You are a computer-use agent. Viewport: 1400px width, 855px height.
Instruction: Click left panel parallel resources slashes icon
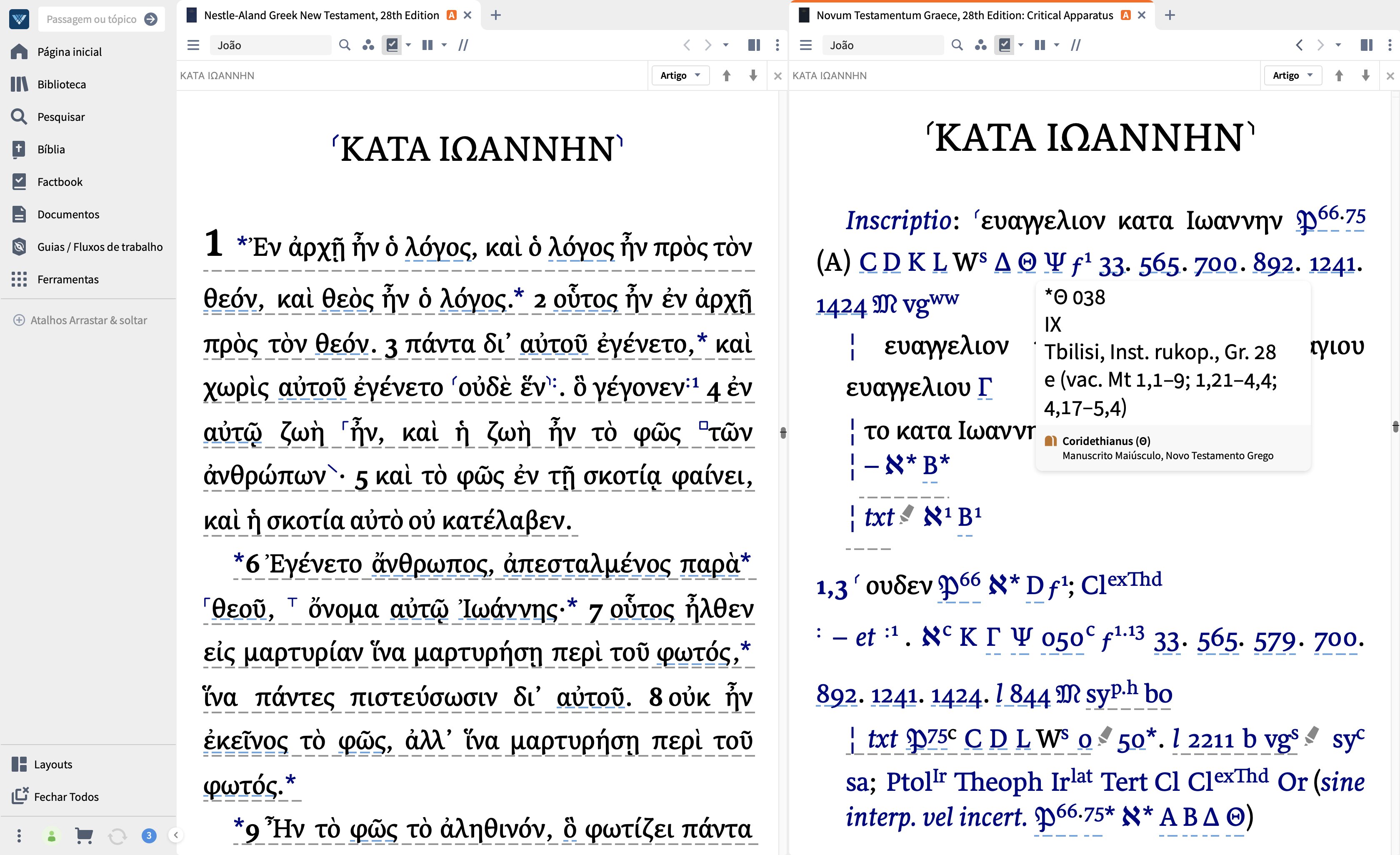(464, 45)
